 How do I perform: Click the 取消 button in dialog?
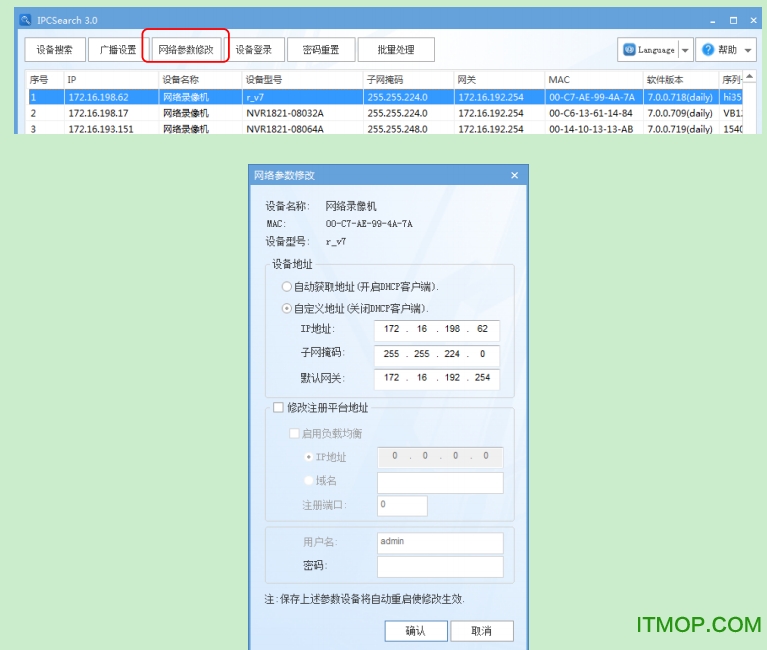481,631
